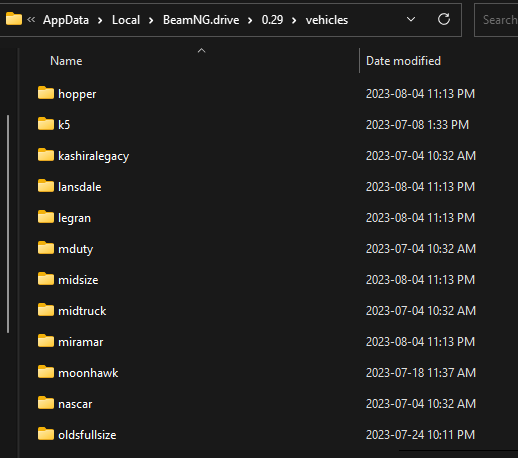Click hopper's date modified value

pyautogui.click(x=420, y=94)
